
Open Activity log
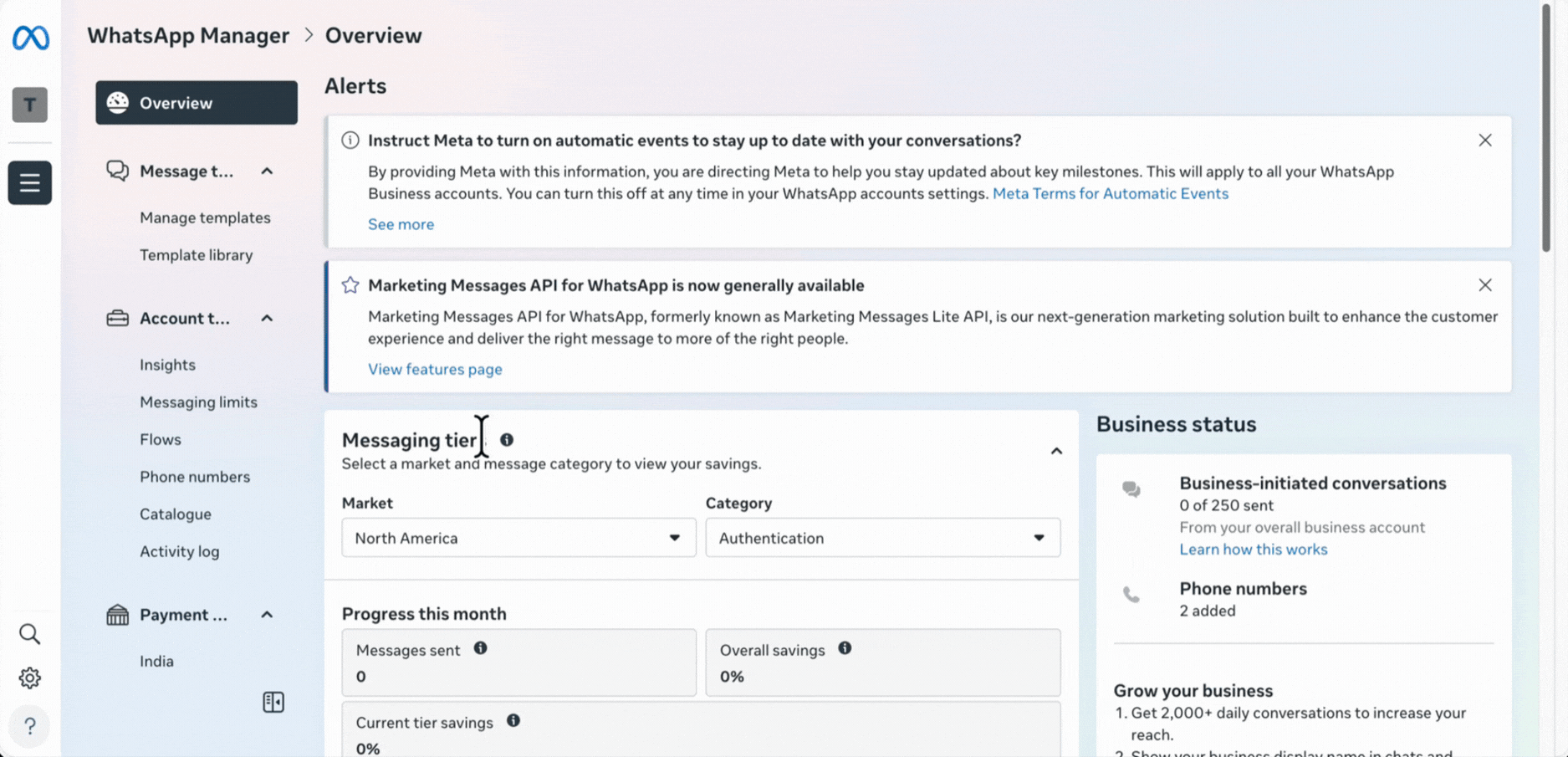(179, 551)
